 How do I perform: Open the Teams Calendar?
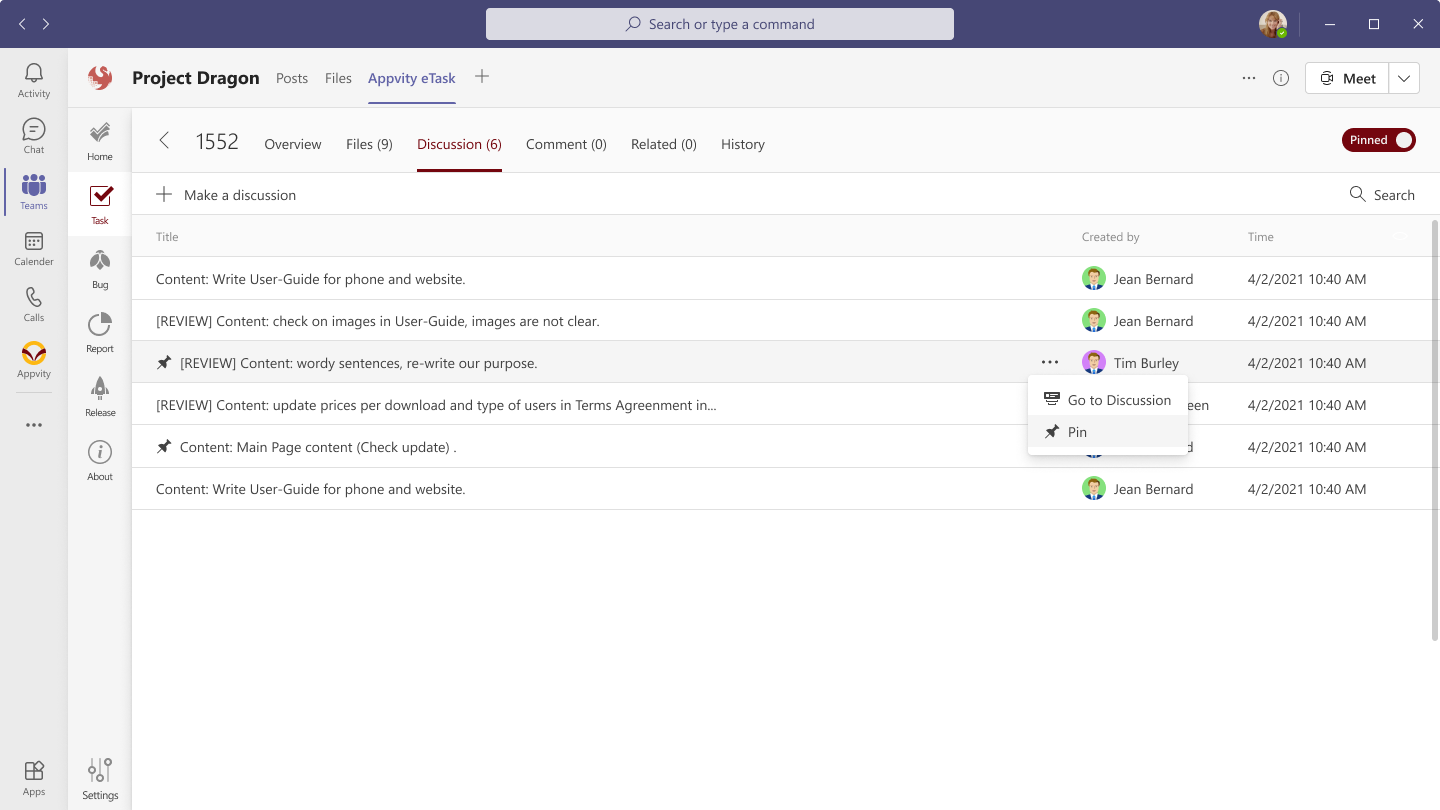[x=33, y=248]
